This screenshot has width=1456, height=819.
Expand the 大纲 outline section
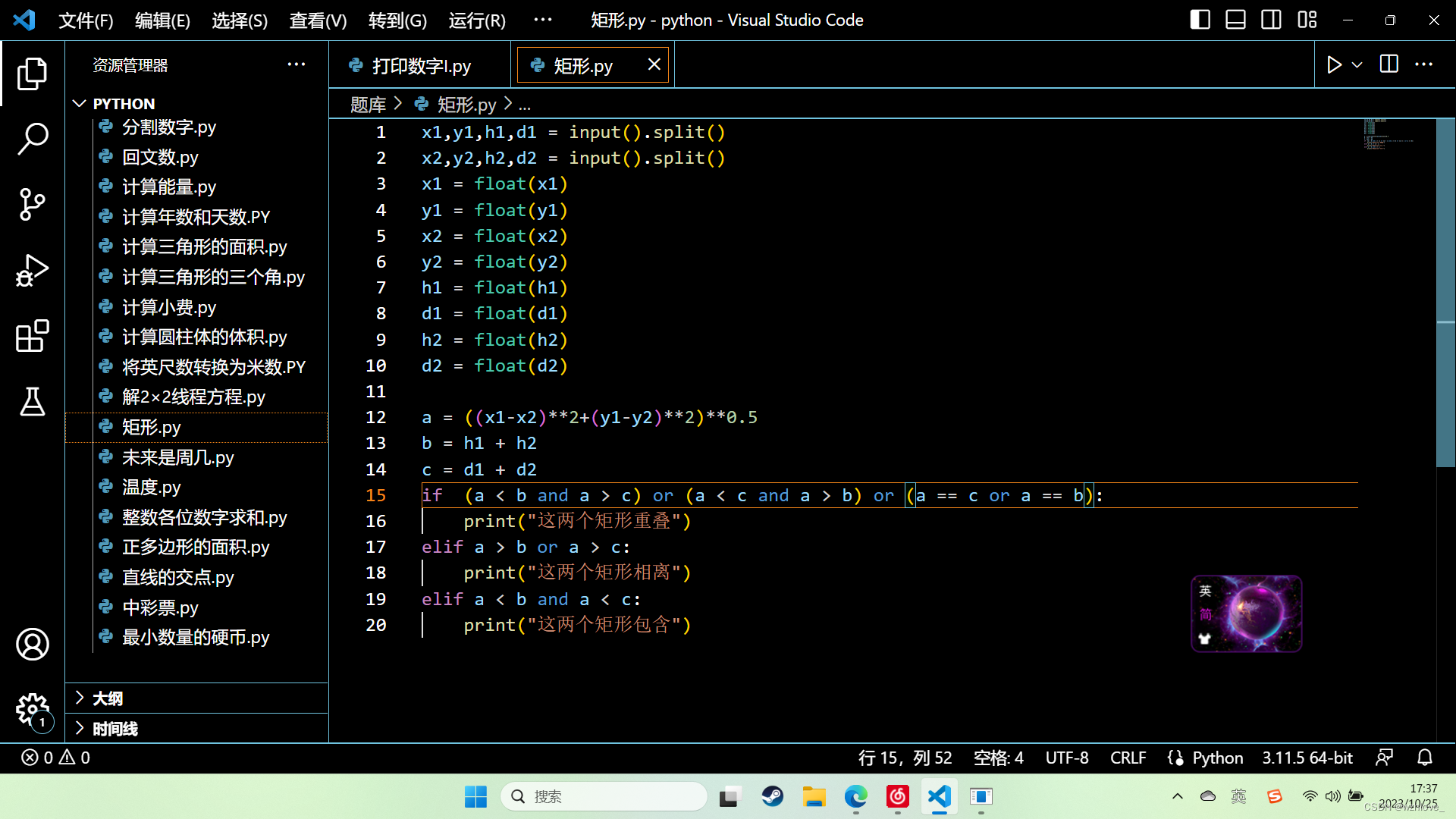(x=197, y=698)
